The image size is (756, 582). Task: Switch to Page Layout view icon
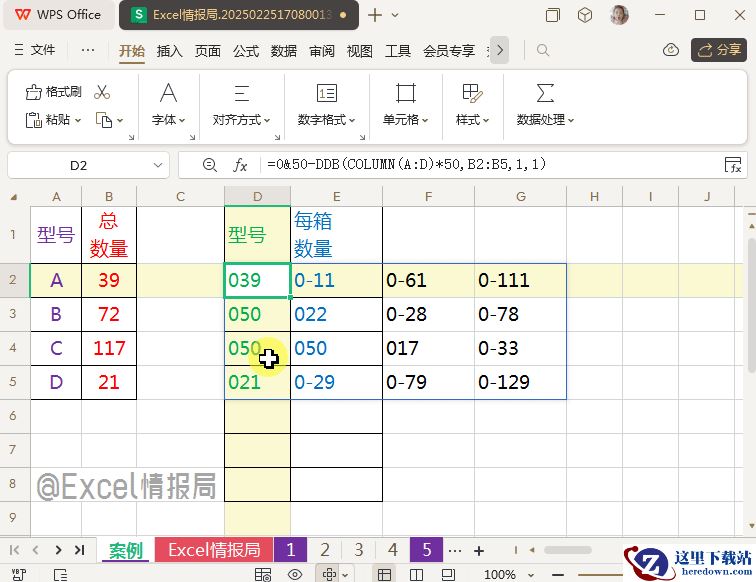click(x=448, y=574)
